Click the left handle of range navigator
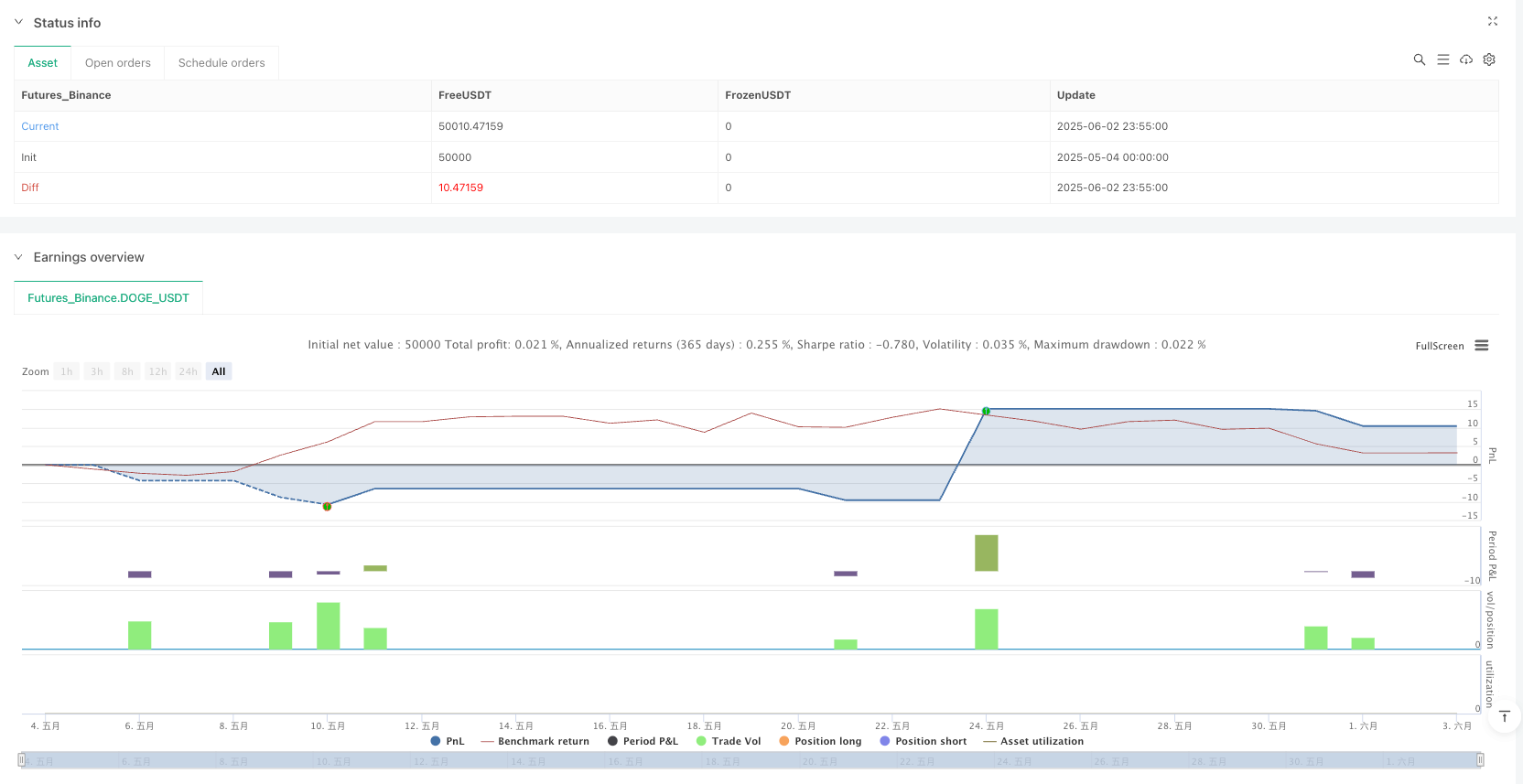Screen dimensions: 1523x784 tap(22, 760)
